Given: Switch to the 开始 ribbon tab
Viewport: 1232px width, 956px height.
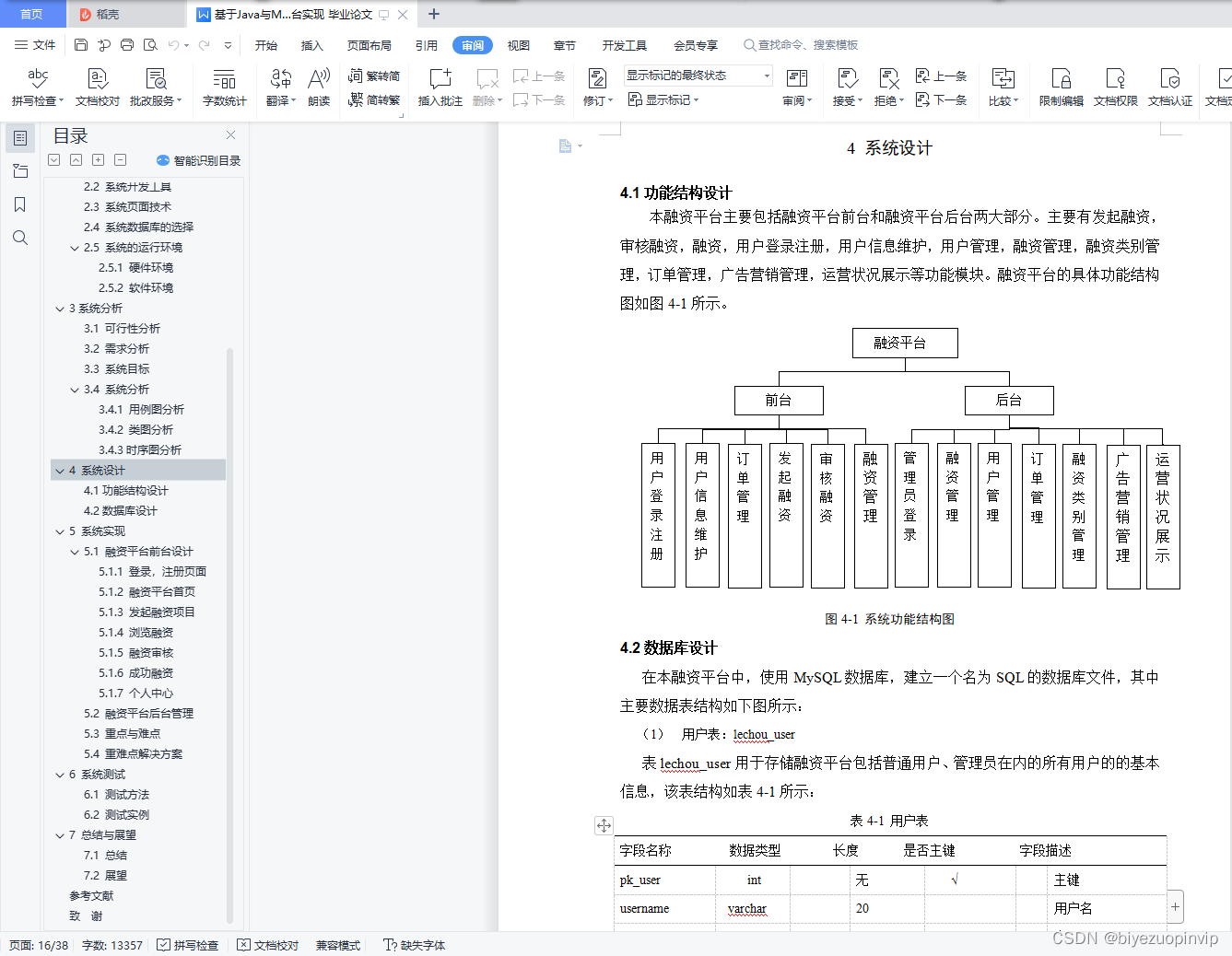Looking at the screenshot, I should coord(266,45).
